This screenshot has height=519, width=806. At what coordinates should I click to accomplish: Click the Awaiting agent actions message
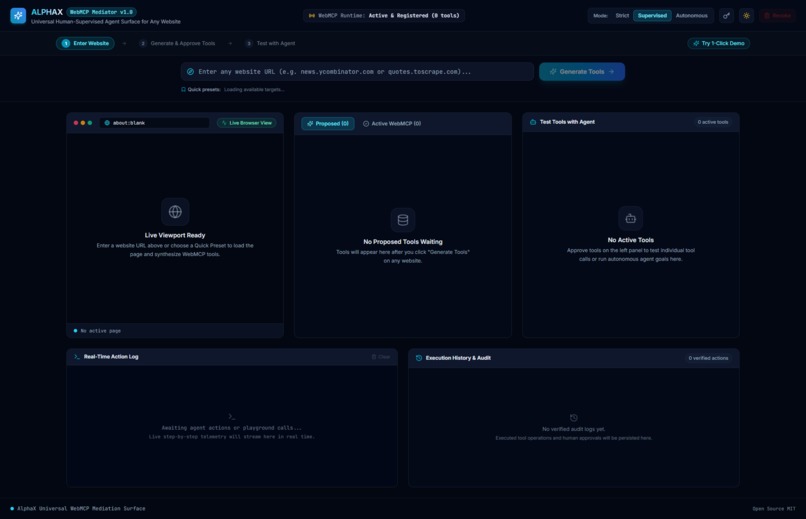click(231, 428)
